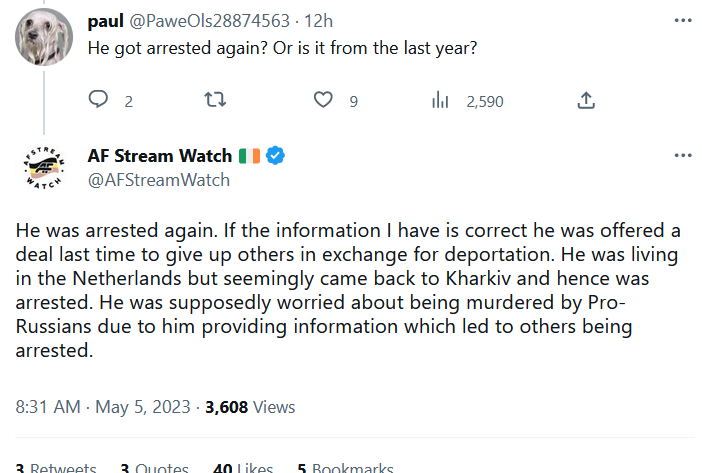This screenshot has height=473, width=702.
Task: Click share icon on paul's tweet
Action: [x=587, y=100]
